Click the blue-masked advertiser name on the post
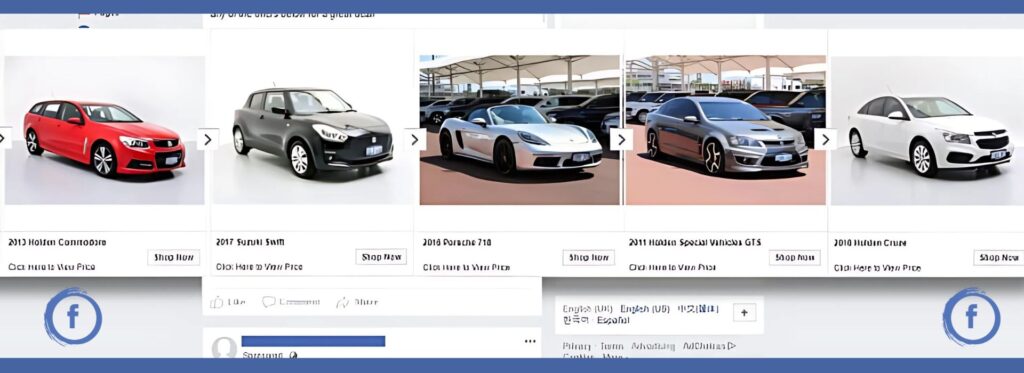Viewport: 1024px width, 373px height. [x=313, y=341]
